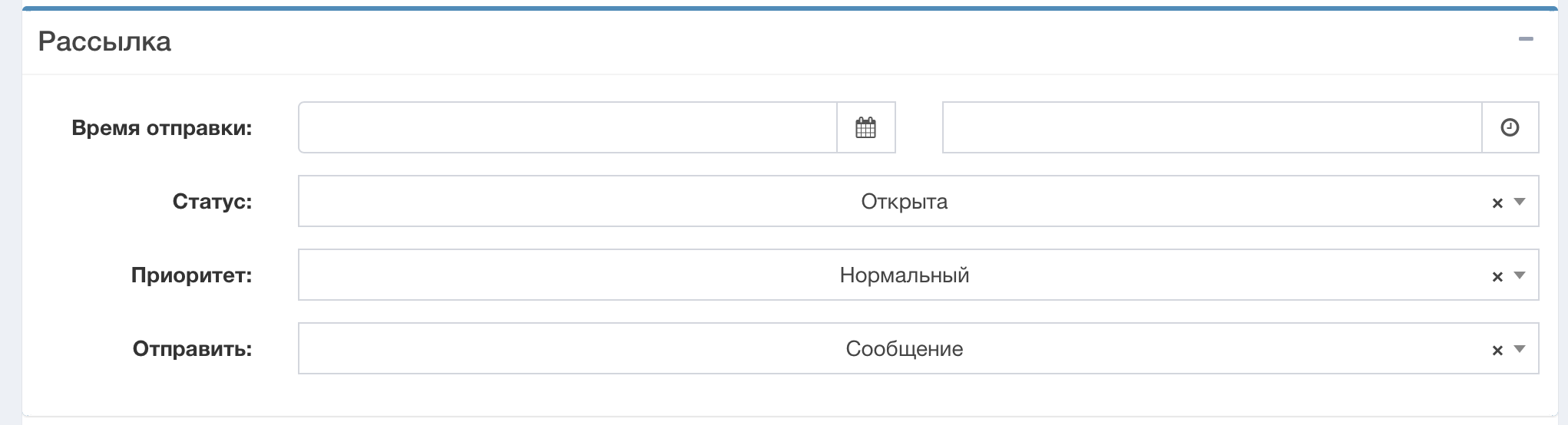Expand the Приоритет dropdown arrow
The height and width of the screenshot is (425, 1568).
(x=1519, y=275)
